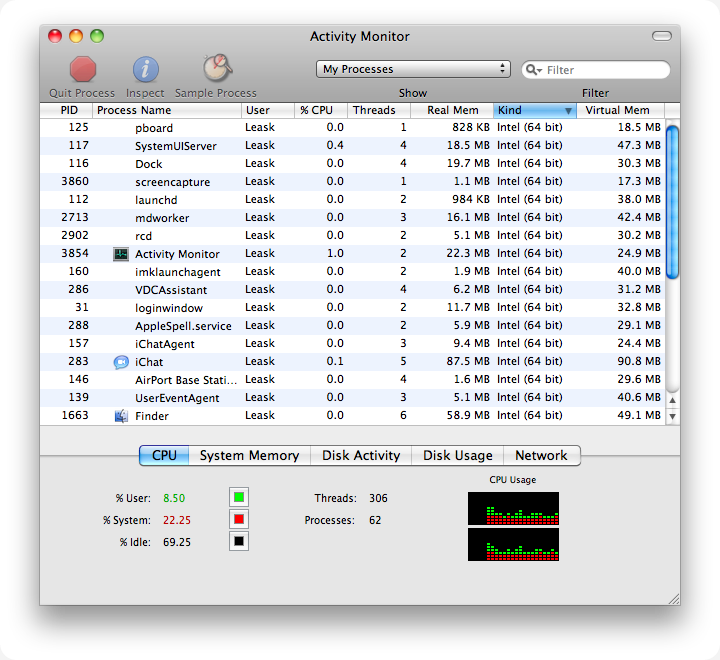
Task: Sort by Process Name column header
Action: tap(167, 110)
